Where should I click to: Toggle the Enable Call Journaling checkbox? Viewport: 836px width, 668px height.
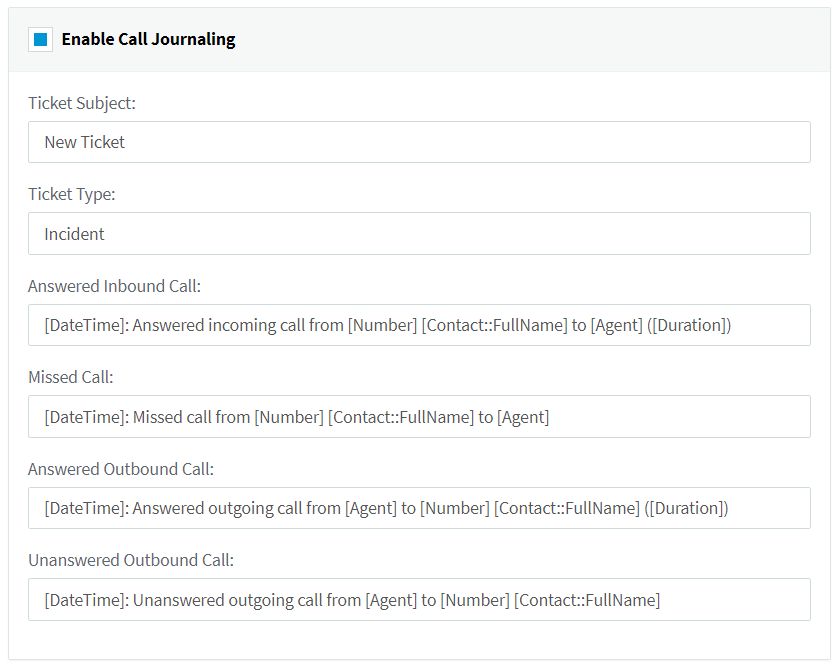41,40
